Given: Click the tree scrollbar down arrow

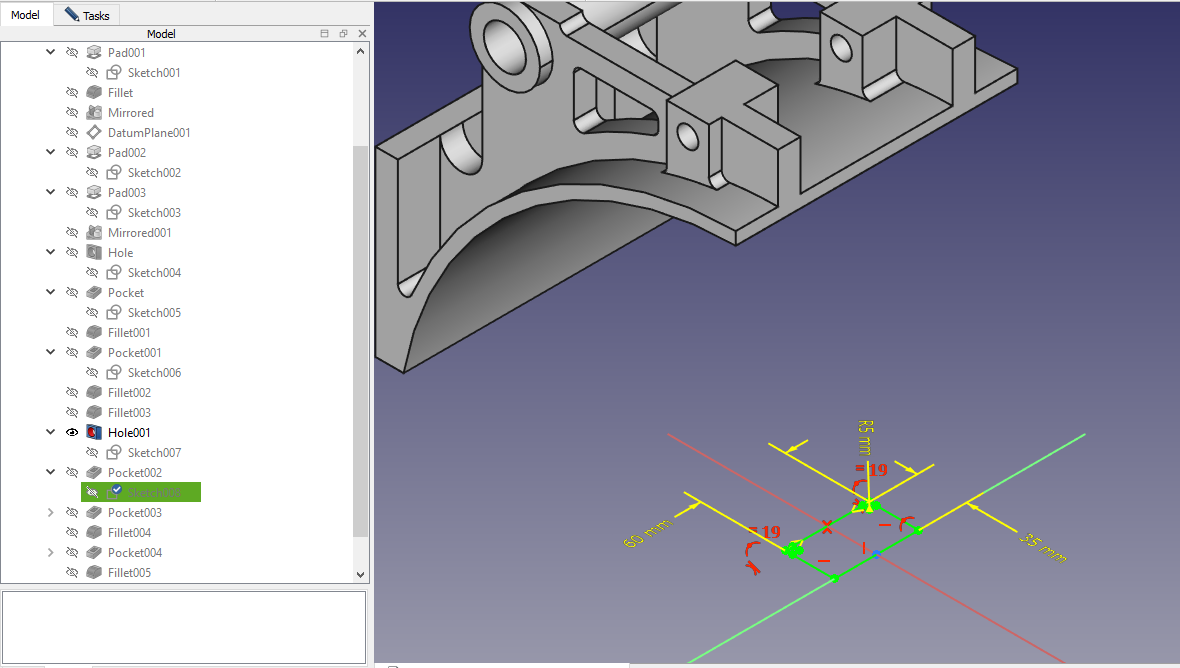Looking at the screenshot, I should pos(361,574).
